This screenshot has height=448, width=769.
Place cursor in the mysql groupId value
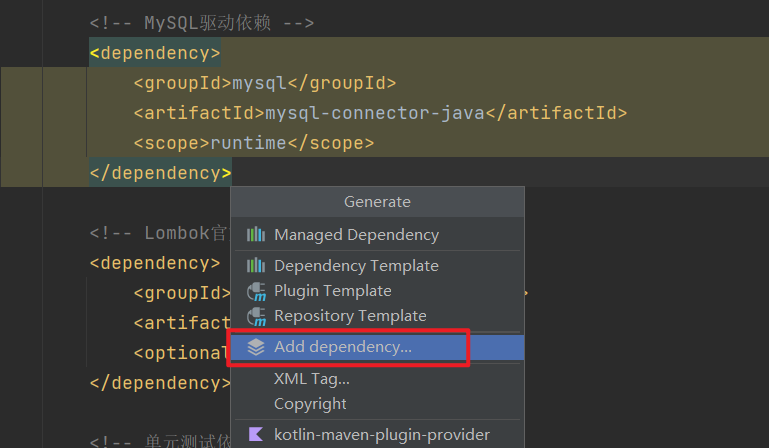(x=259, y=83)
